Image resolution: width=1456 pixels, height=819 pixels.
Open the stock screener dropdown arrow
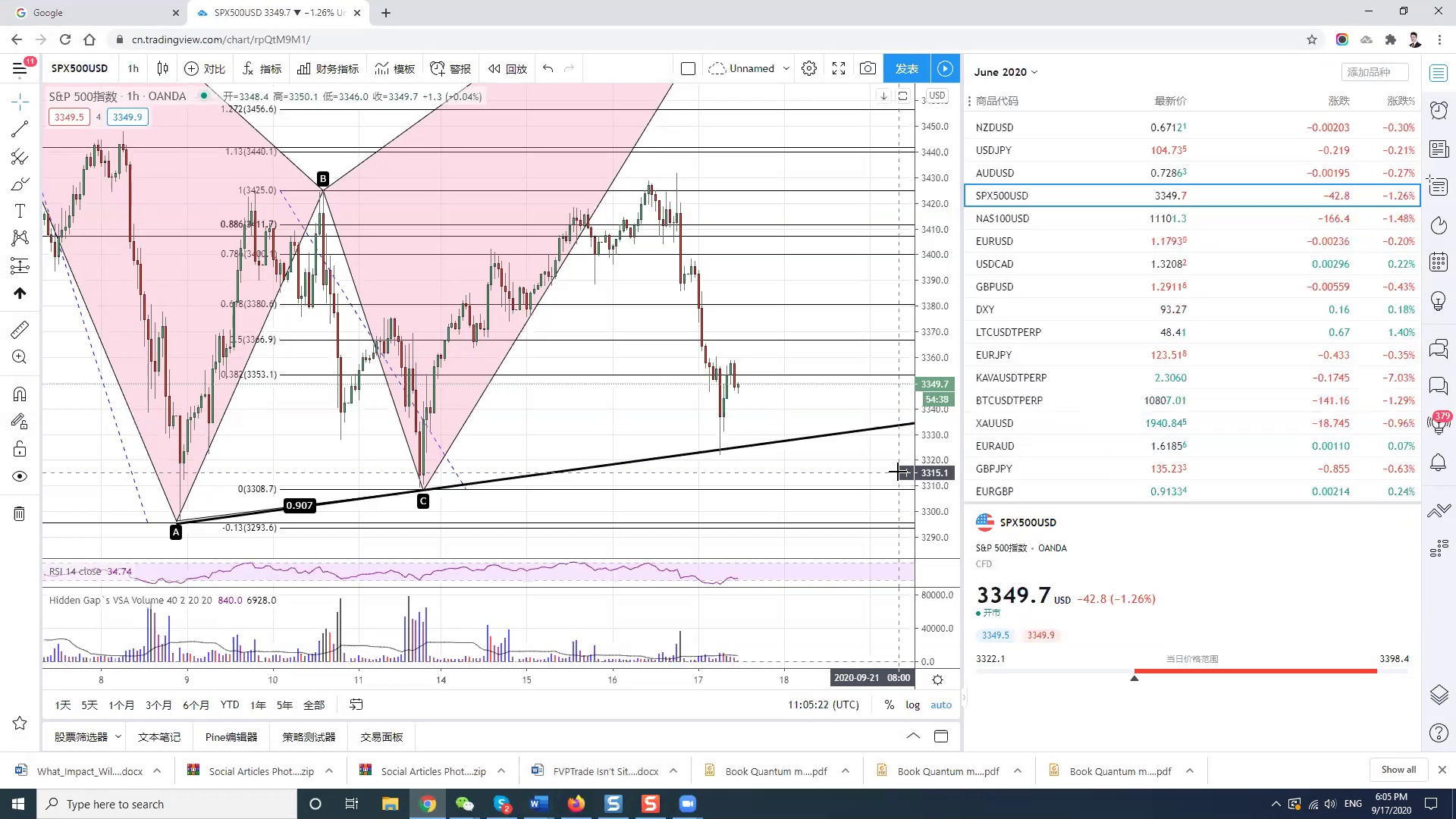coord(118,736)
